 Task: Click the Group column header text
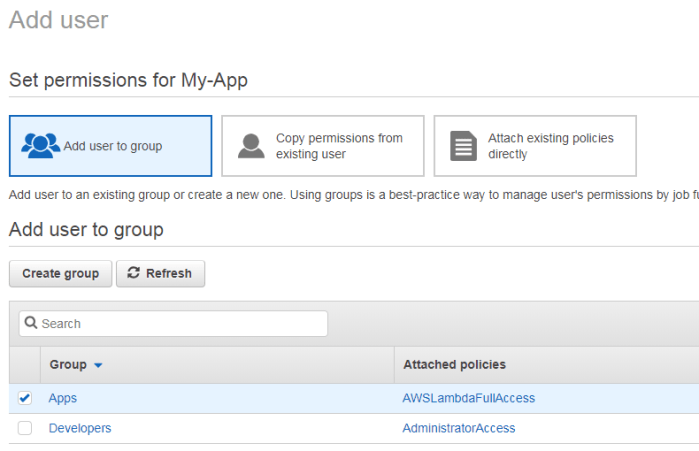point(68,365)
